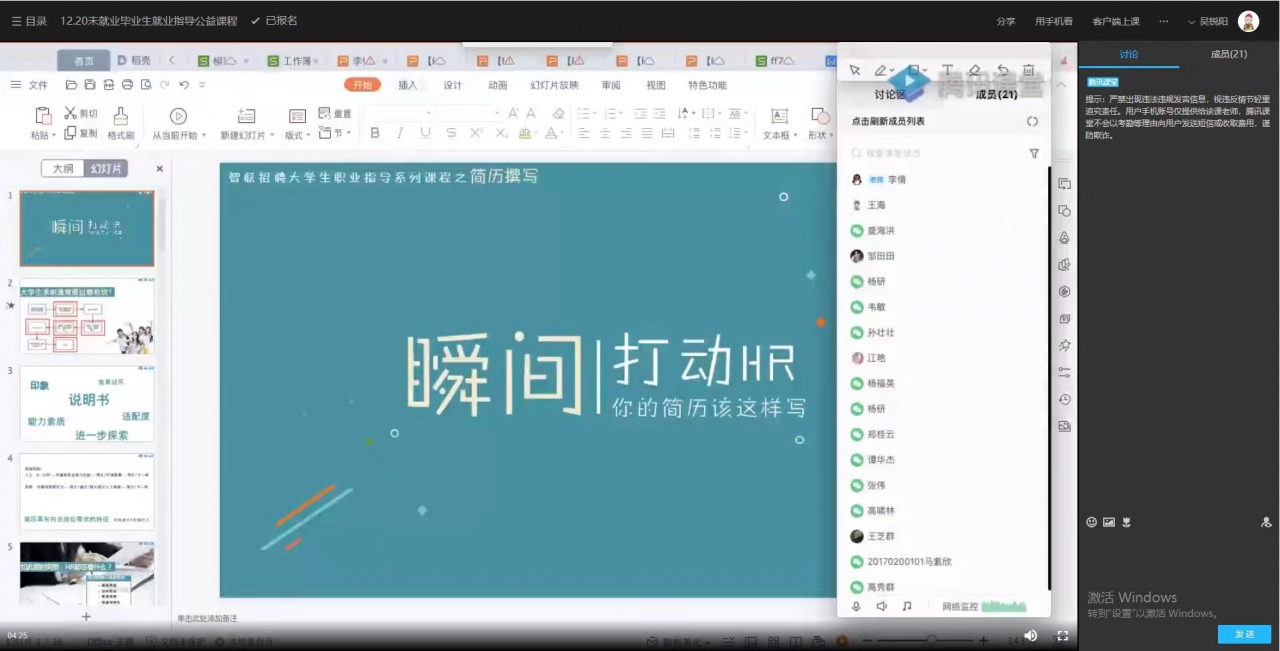This screenshot has height=651, width=1280.
Task: Click the filter funnel icon in member list
Action: coord(1033,154)
